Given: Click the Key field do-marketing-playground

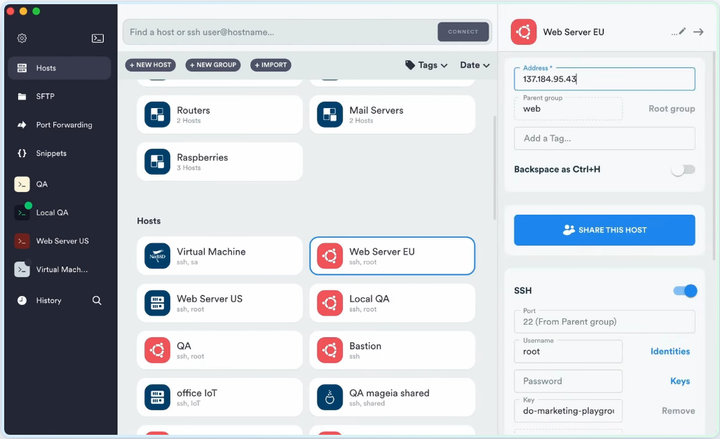Looking at the screenshot, I should click(x=568, y=411).
